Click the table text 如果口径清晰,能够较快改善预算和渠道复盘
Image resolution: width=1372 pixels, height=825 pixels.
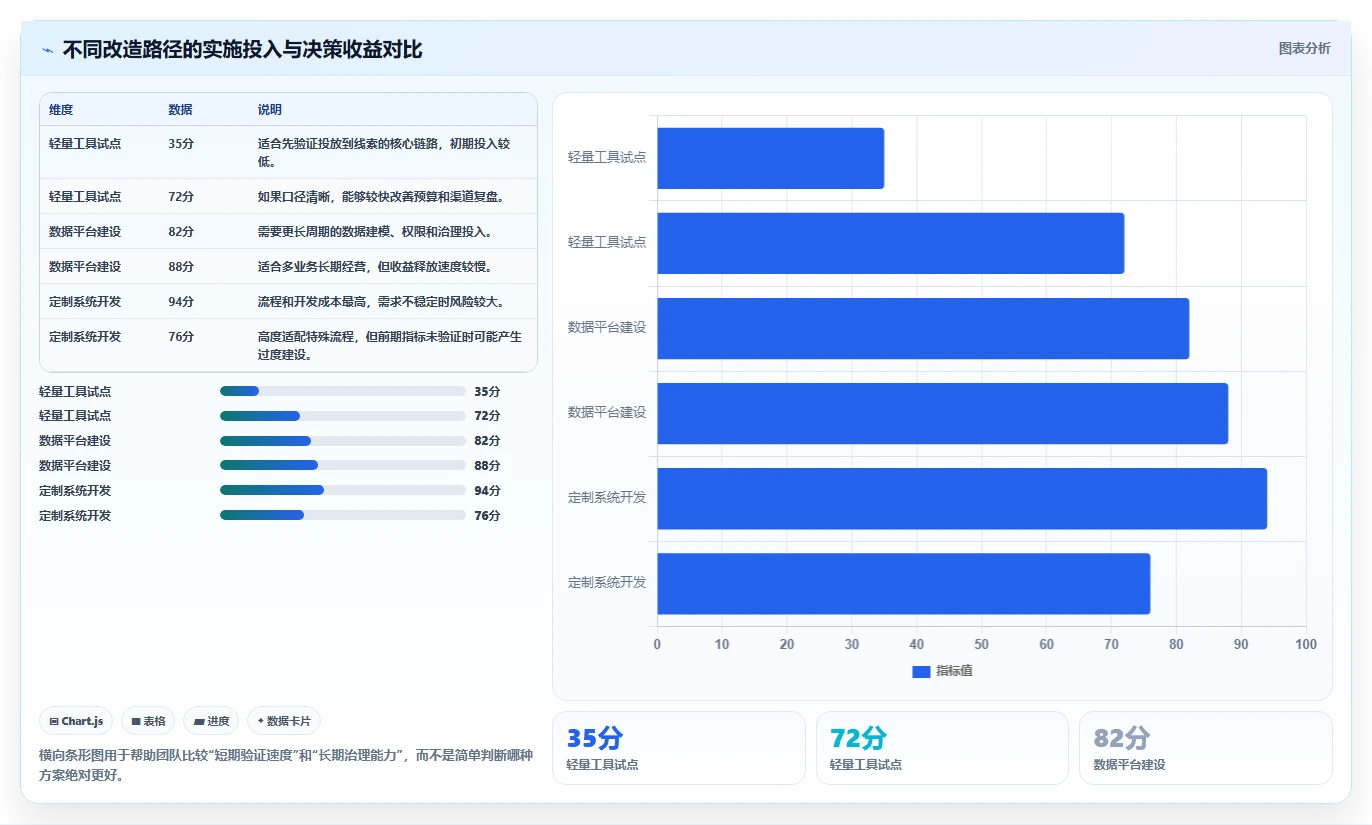pos(381,197)
